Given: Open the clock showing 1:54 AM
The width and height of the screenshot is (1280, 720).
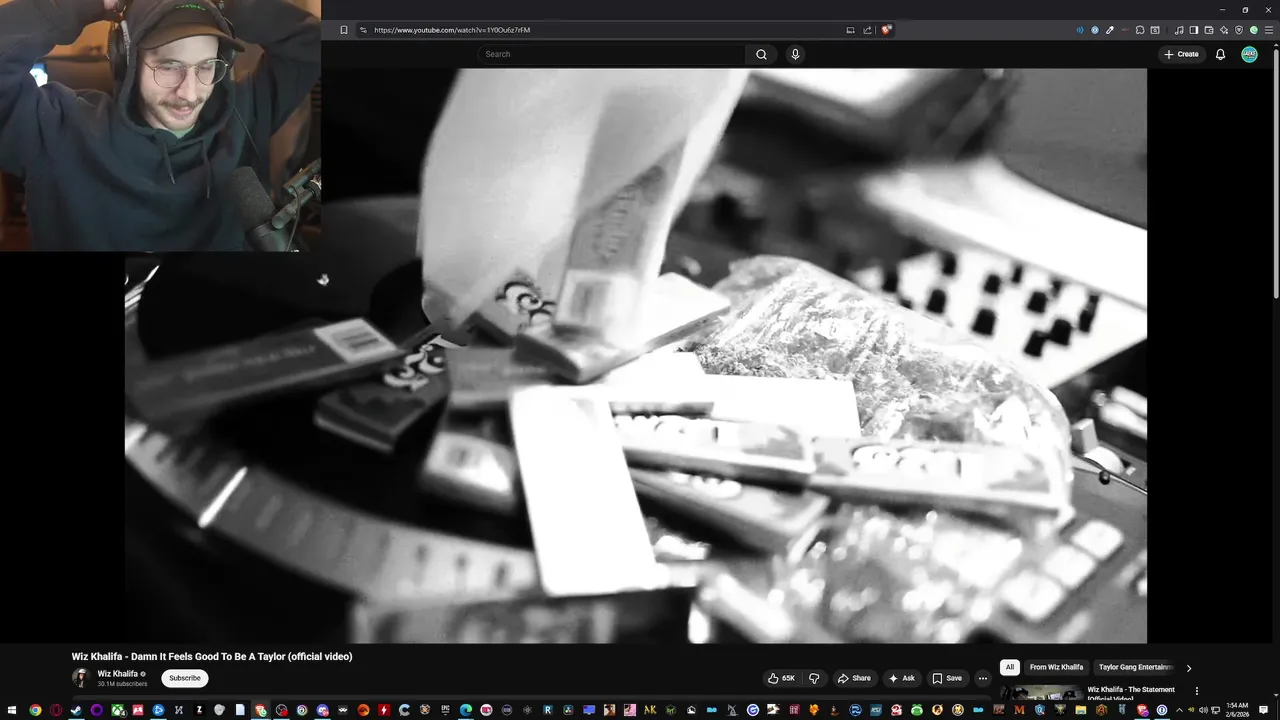Looking at the screenshot, I should click(1237, 711).
